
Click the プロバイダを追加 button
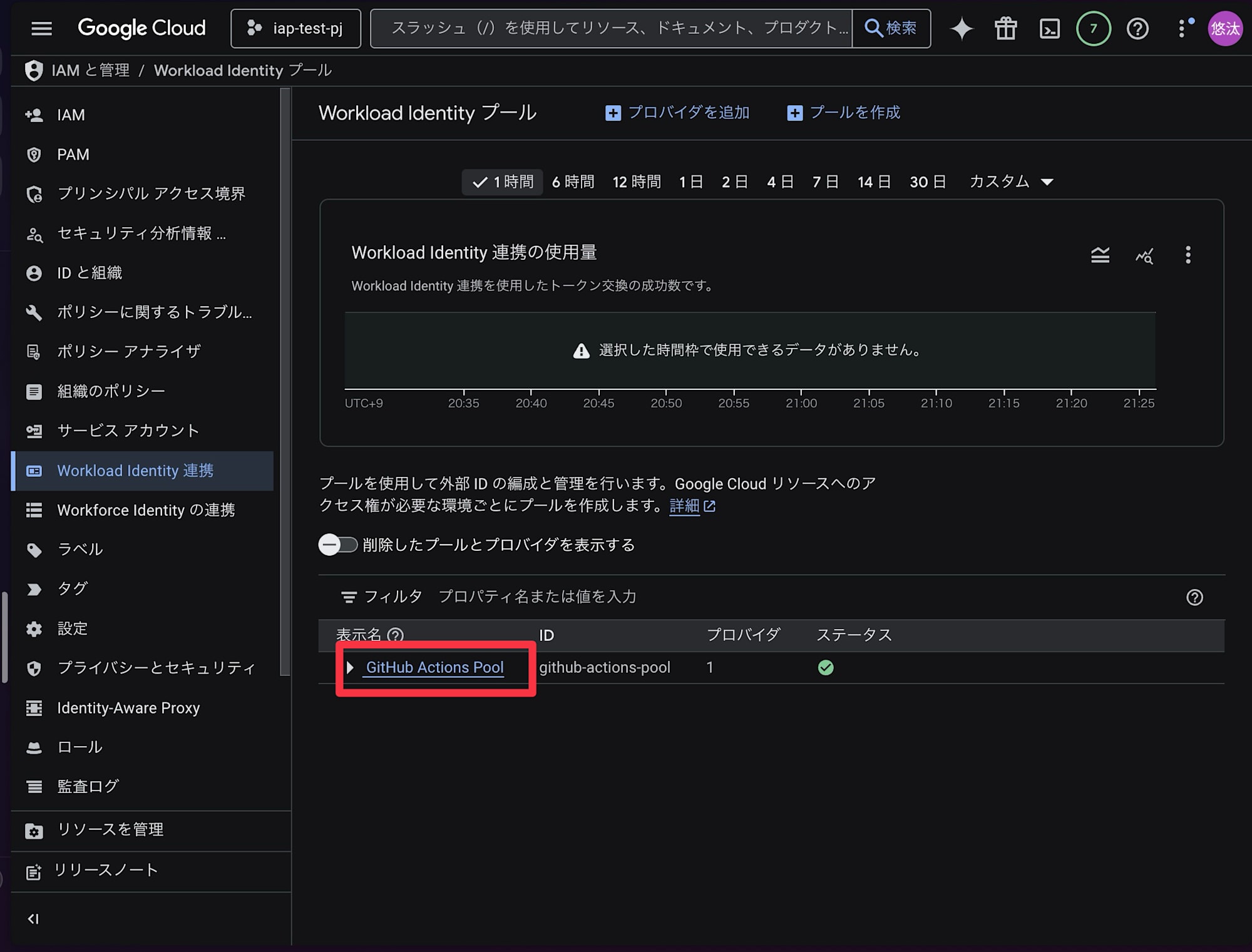click(x=677, y=113)
